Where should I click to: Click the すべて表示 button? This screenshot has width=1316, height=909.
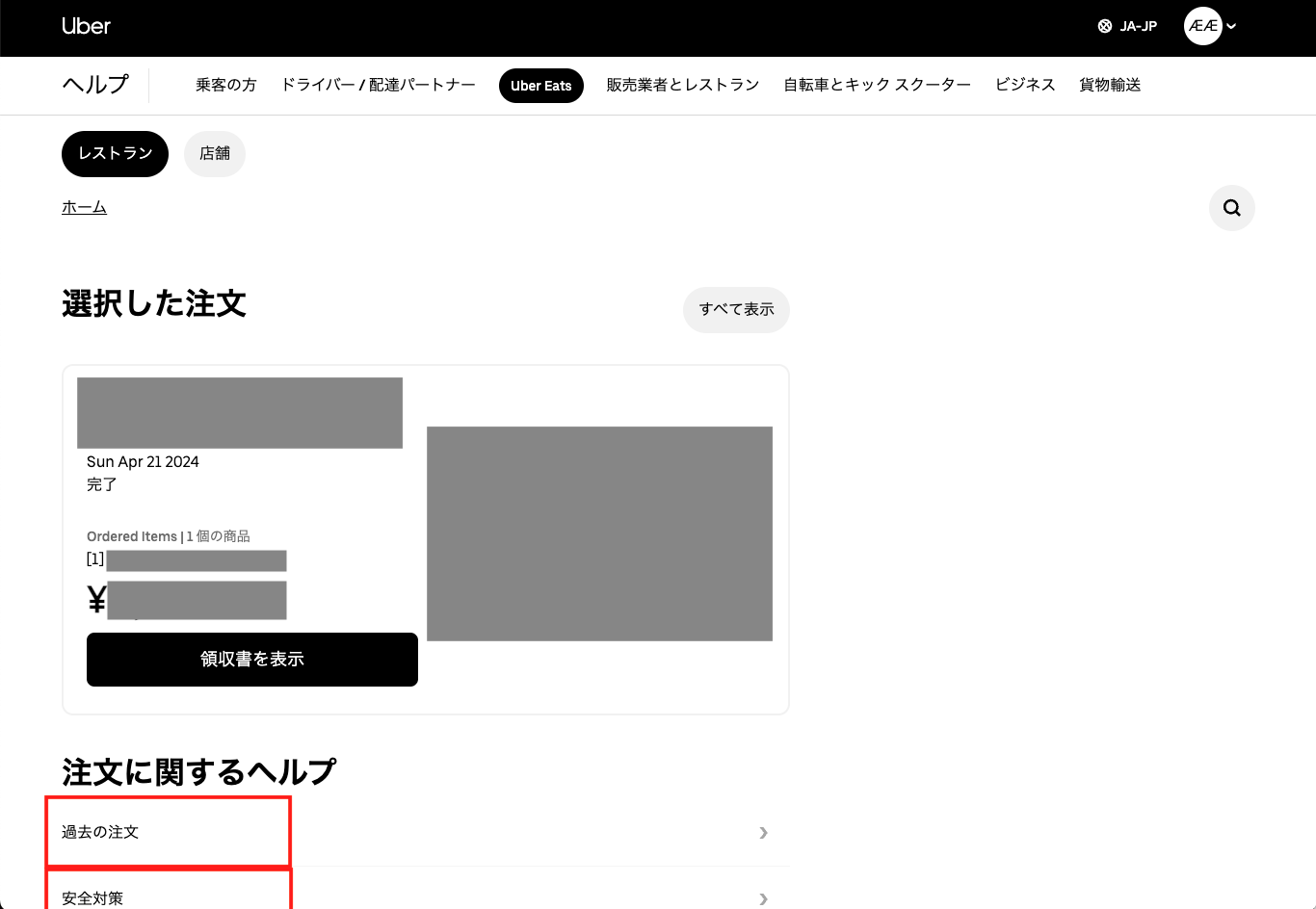coord(736,310)
